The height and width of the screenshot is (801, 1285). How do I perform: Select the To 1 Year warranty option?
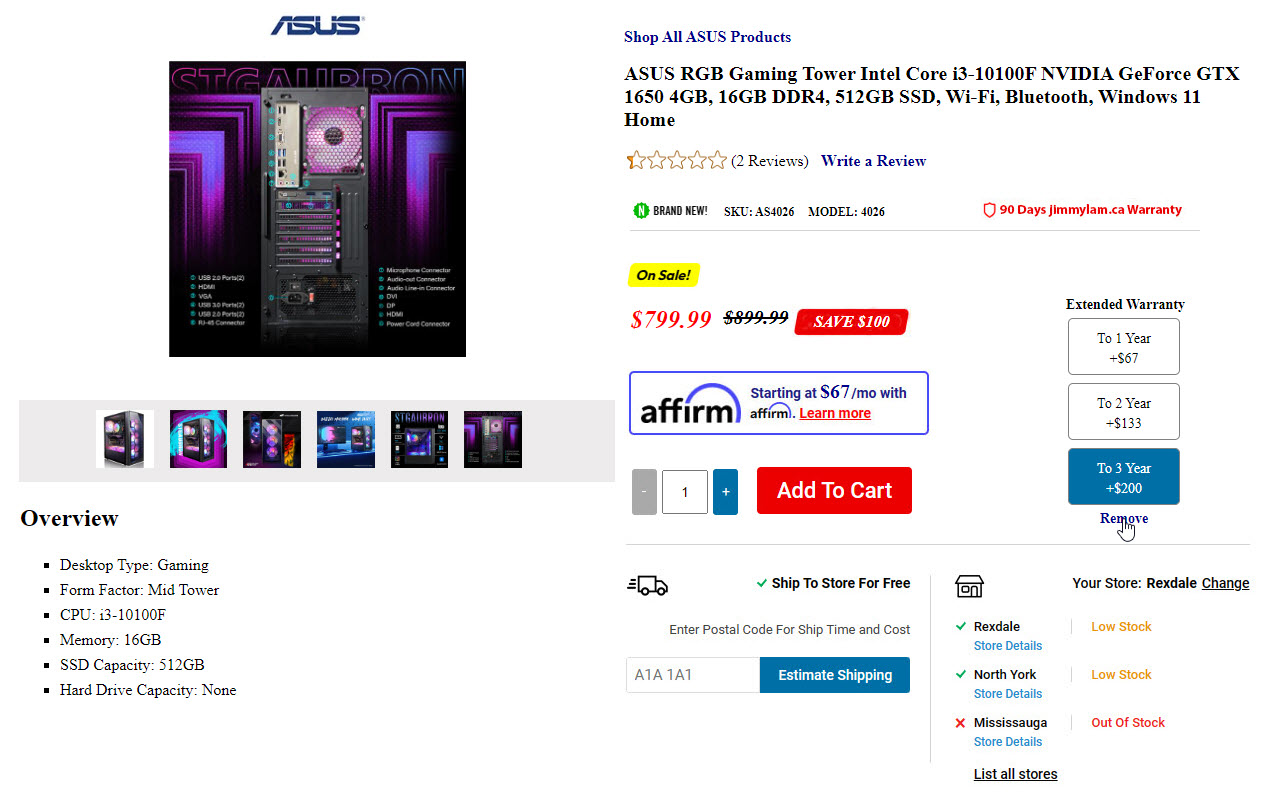[x=1124, y=347]
